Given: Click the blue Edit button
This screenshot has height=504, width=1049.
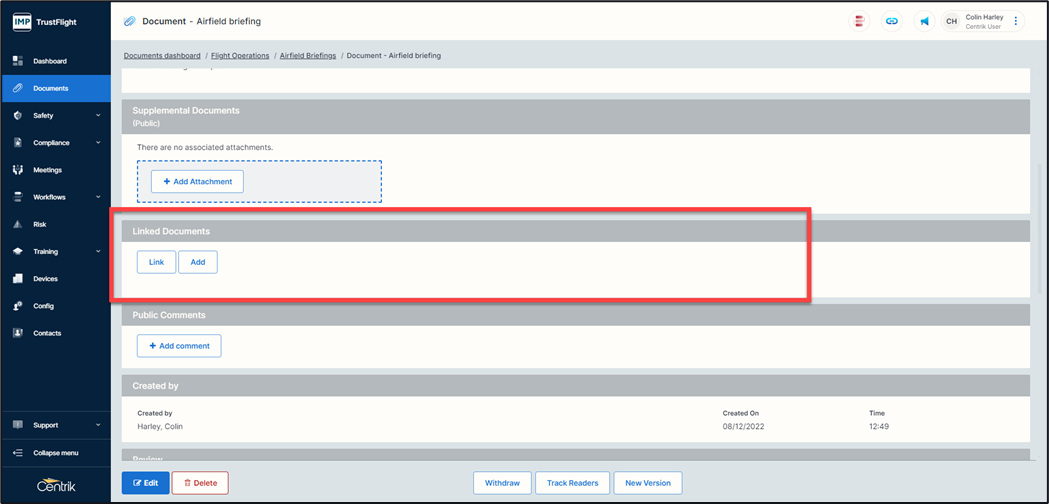Looking at the screenshot, I should tap(145, 483).
